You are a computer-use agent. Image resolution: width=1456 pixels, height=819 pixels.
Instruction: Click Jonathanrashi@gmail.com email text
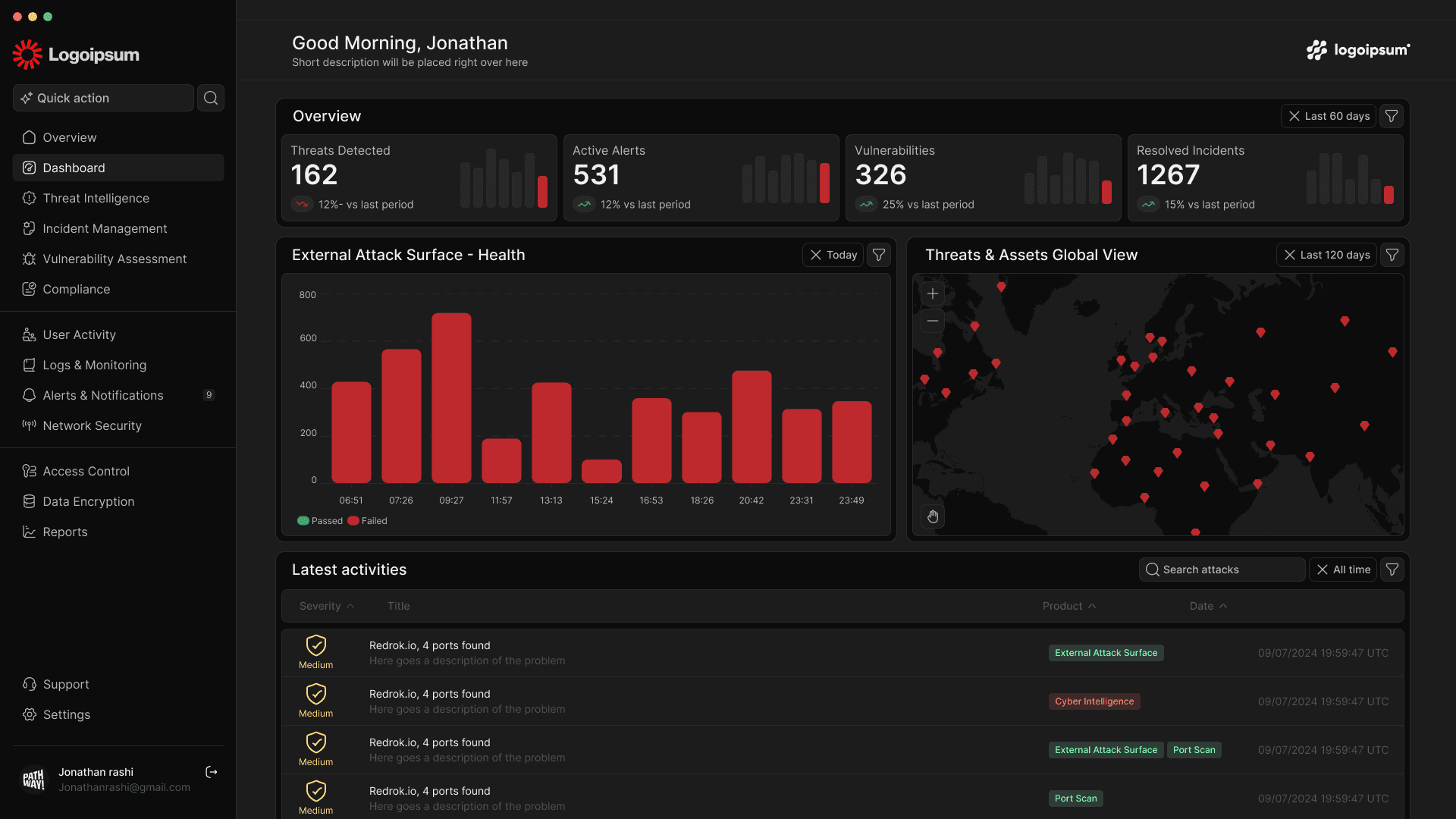point(124,788)
